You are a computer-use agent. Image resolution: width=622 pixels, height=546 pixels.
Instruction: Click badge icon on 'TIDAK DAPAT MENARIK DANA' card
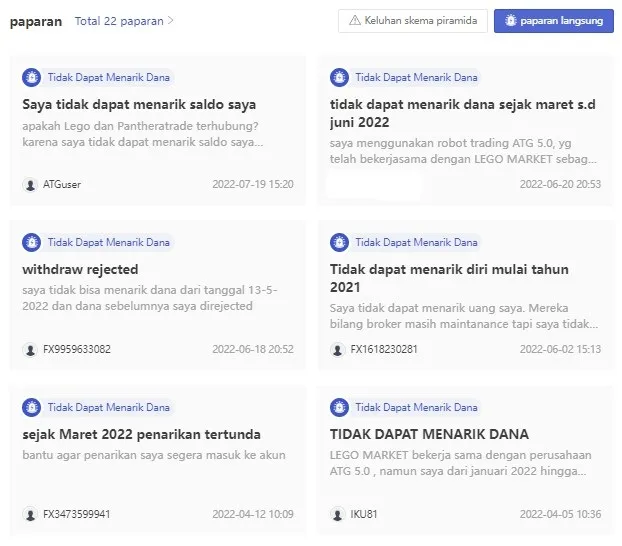point(339,408)
